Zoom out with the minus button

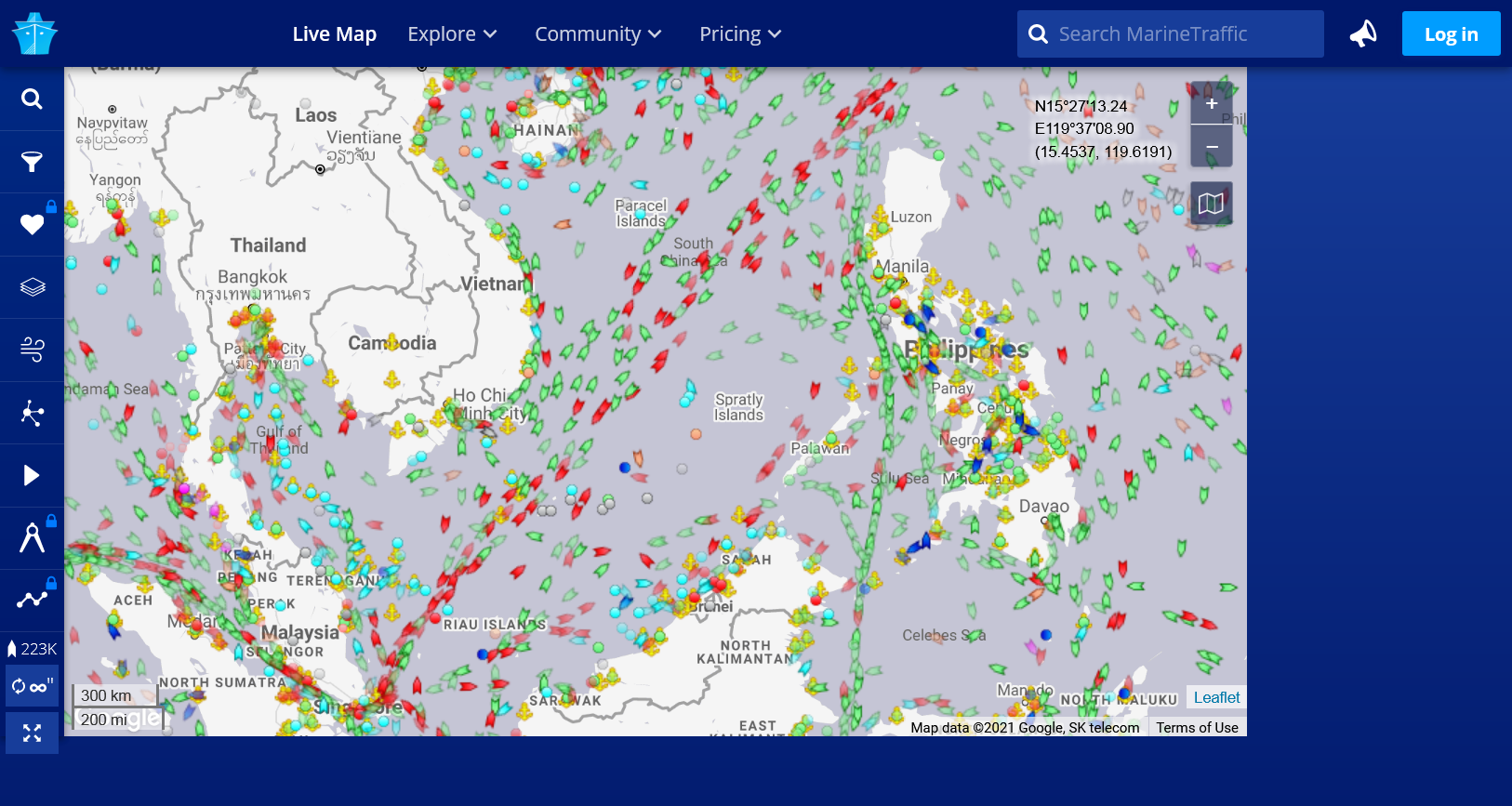[x=1212, y=146]
